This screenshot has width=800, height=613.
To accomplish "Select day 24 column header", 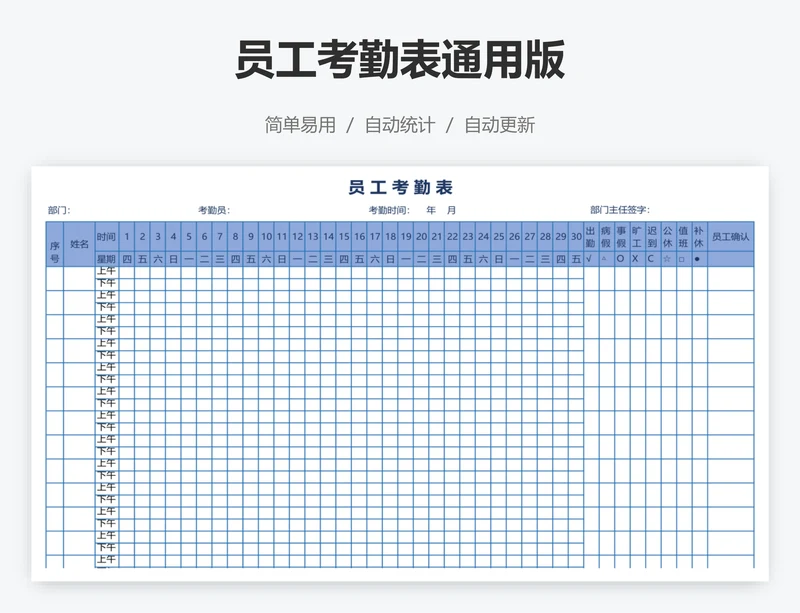I will pyautogui.click(x=483, y=237).
